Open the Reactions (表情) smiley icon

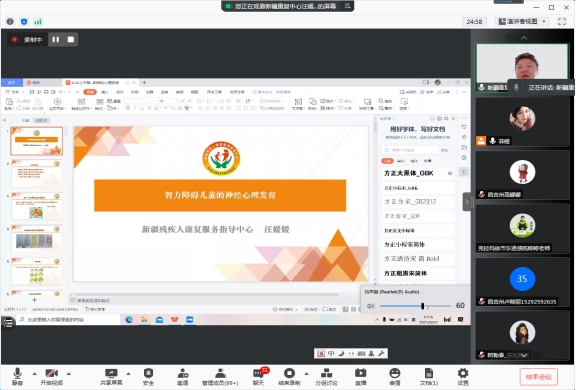coord(395,376)
